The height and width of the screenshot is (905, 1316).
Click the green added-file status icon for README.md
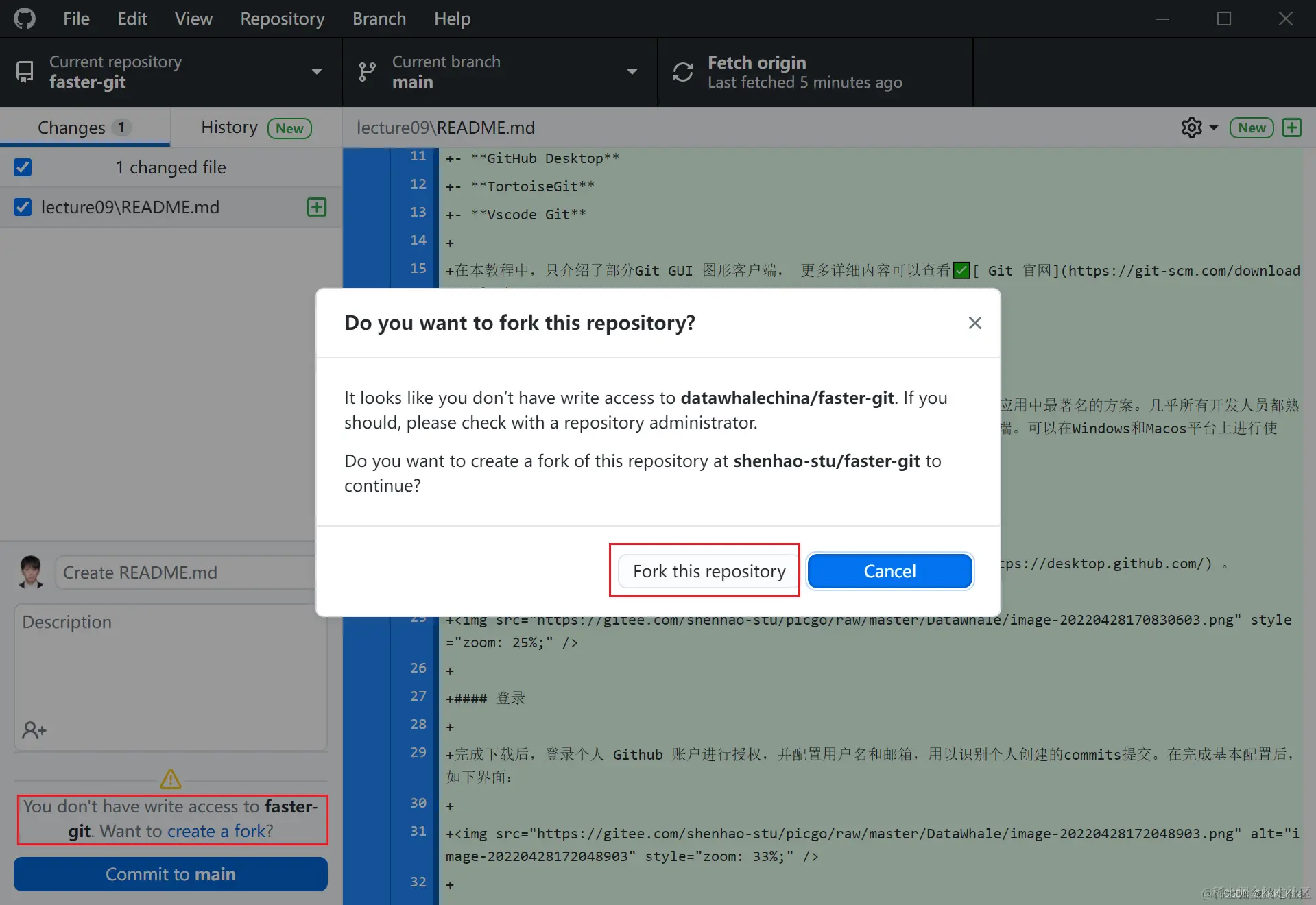(317, 207)
